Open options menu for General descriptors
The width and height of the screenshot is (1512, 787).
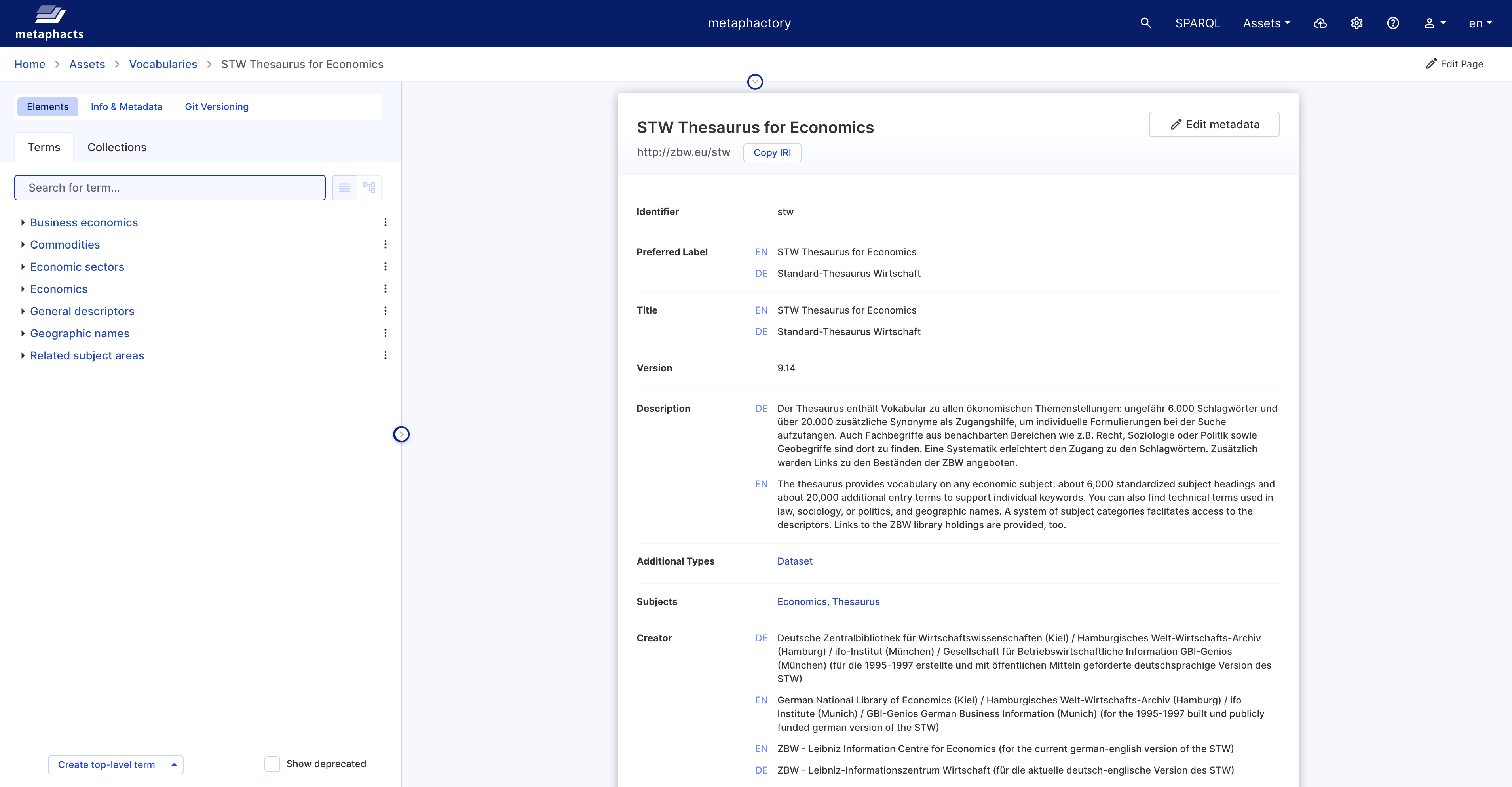pos(385,311)
